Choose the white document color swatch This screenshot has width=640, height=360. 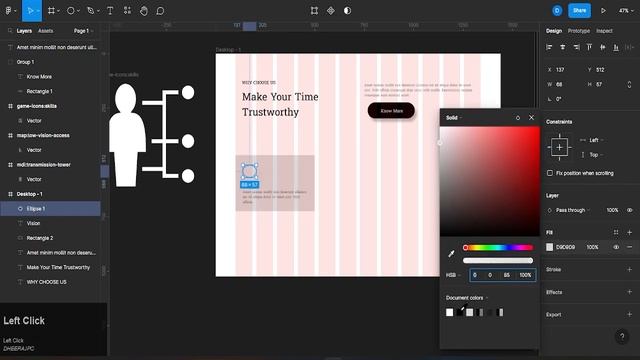[x=449, y=312]
